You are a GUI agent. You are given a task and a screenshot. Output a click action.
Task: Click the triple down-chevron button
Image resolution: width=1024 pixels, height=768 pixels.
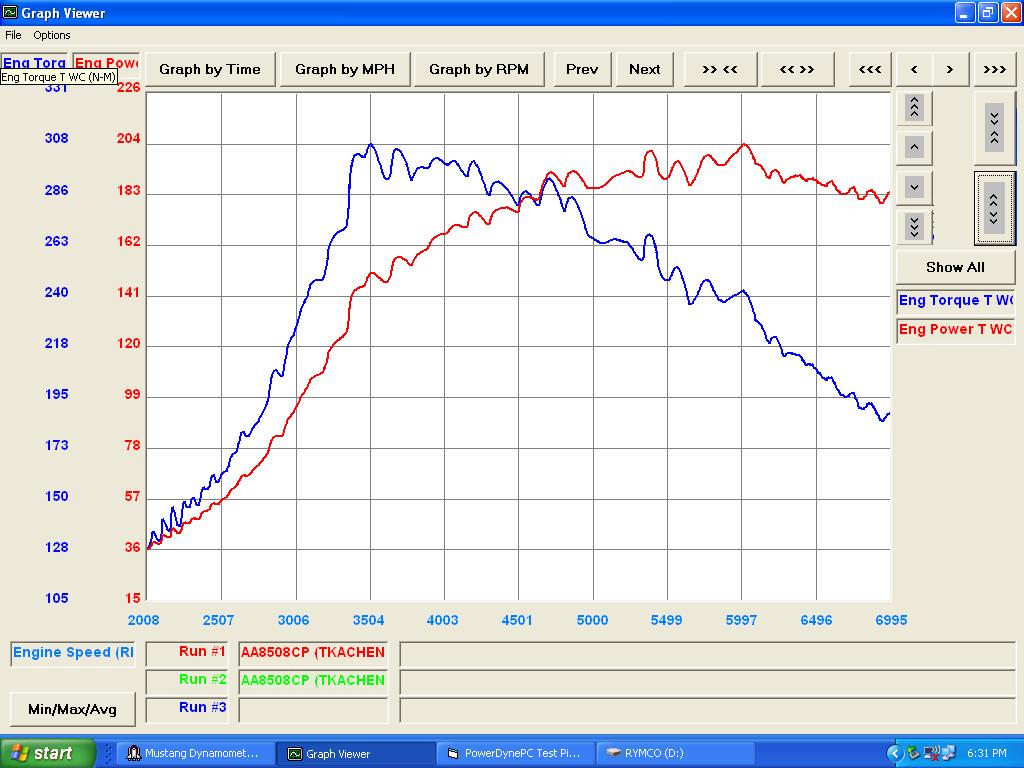coord(914,226)
